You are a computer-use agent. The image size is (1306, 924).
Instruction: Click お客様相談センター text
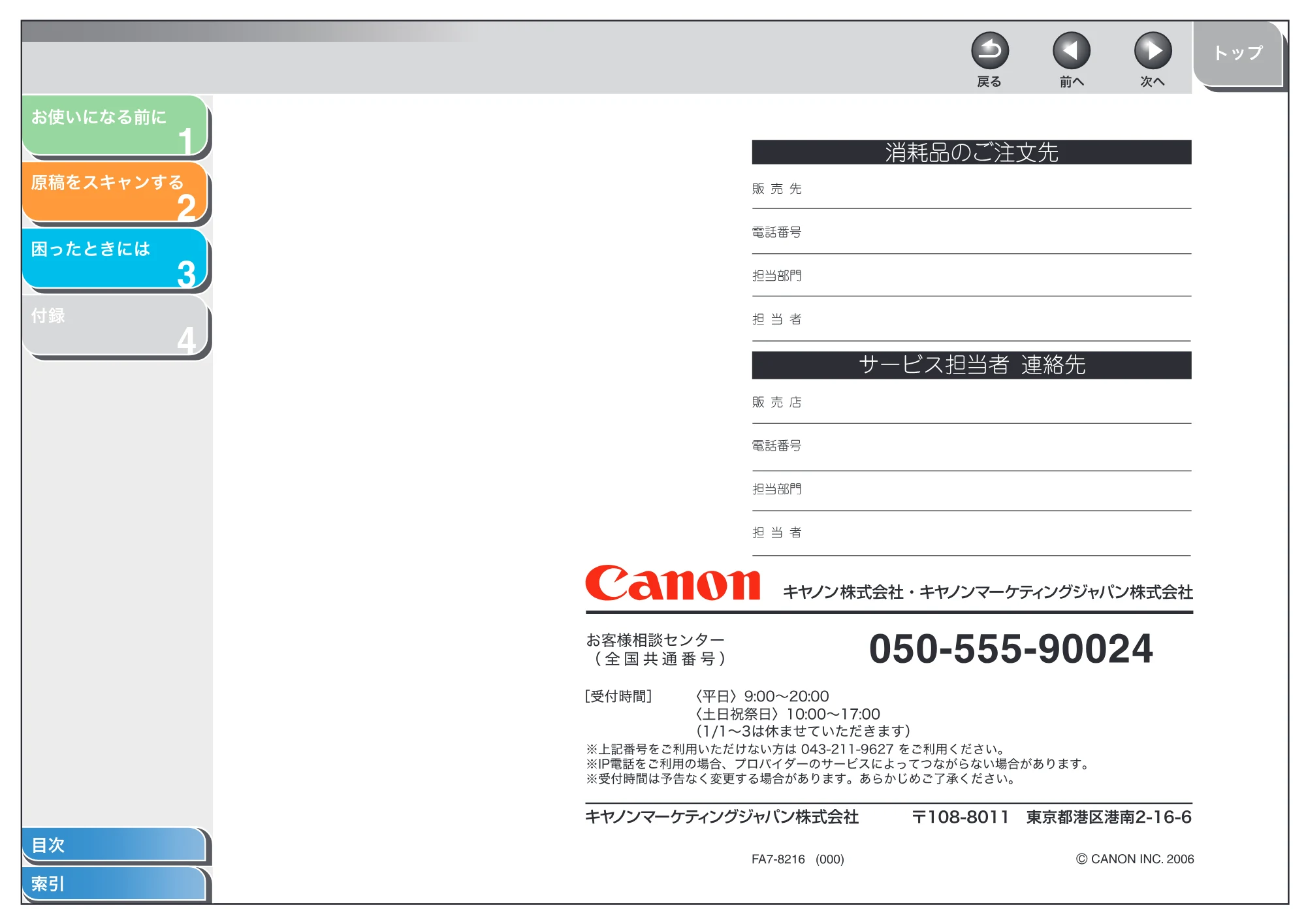pos(655,640)
